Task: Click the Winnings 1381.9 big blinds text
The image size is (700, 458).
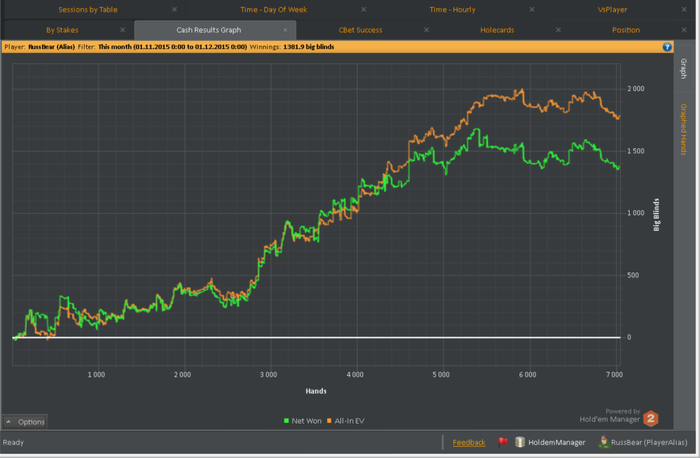Action: [292, 47]
